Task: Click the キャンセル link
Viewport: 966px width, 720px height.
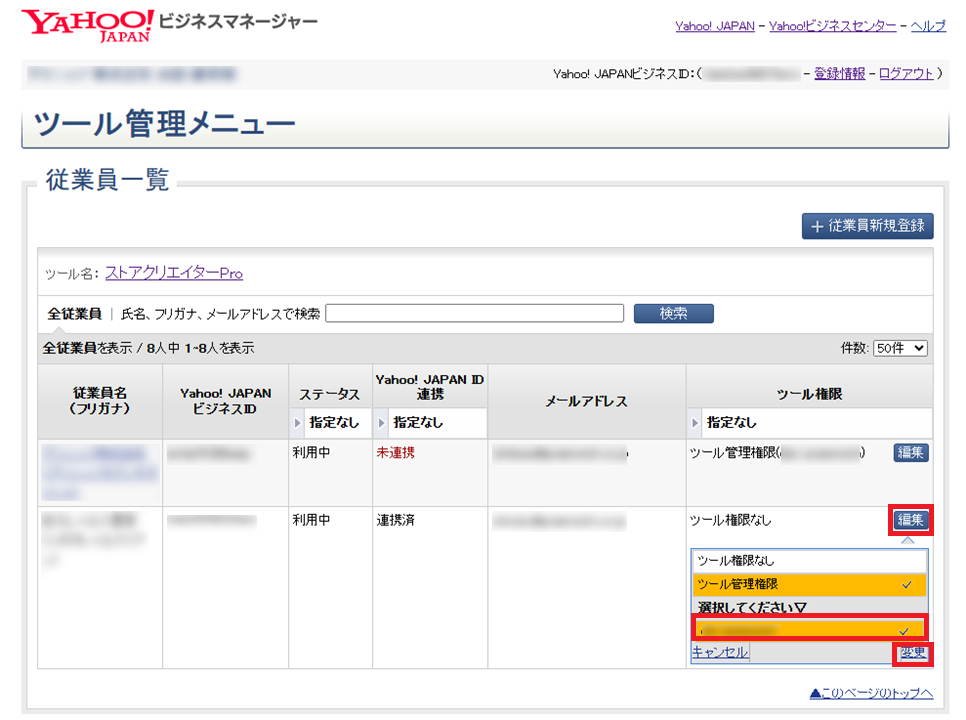Action: tap(719, 652)
